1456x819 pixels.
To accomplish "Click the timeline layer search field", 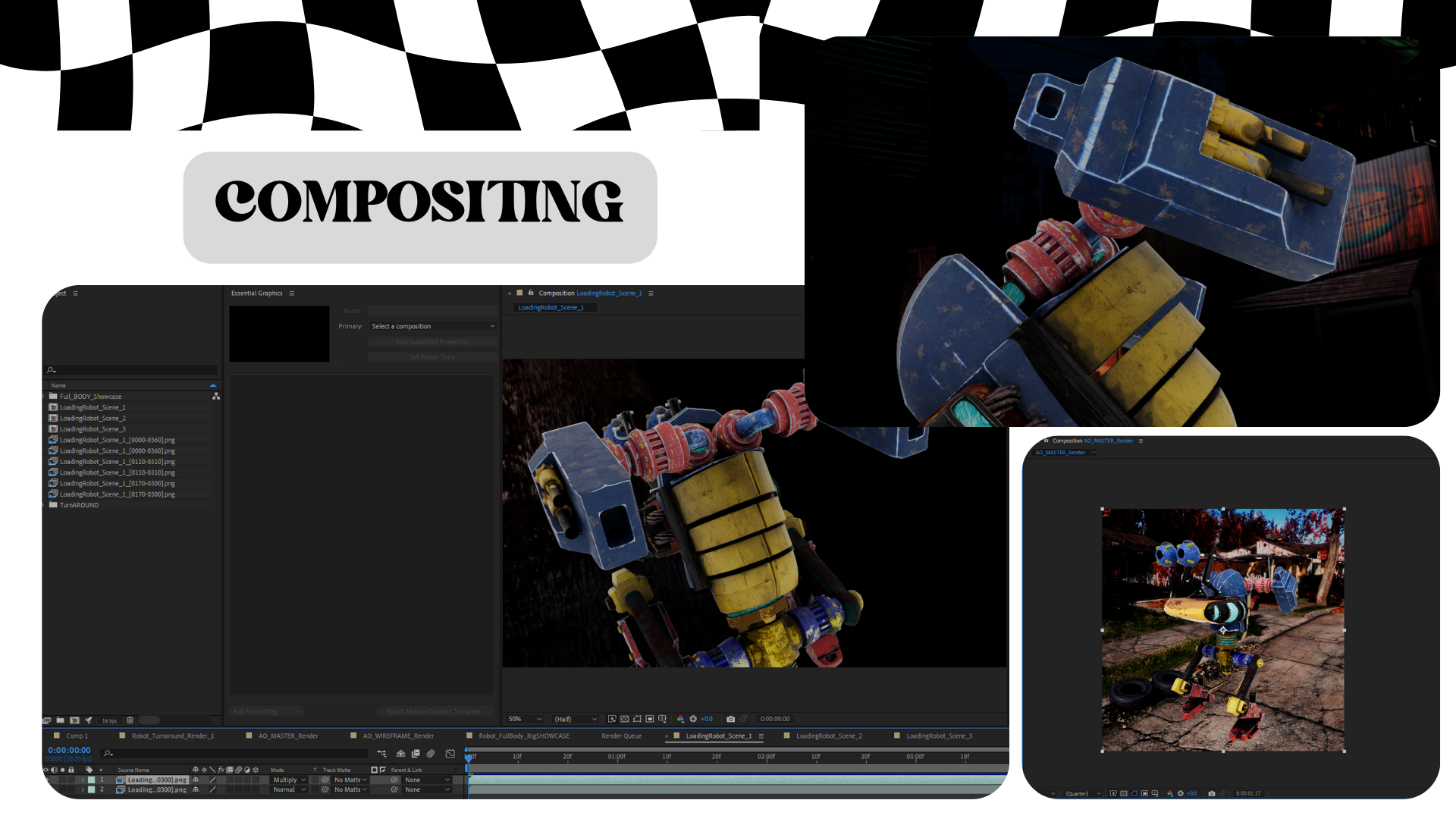I will (235, 754).
